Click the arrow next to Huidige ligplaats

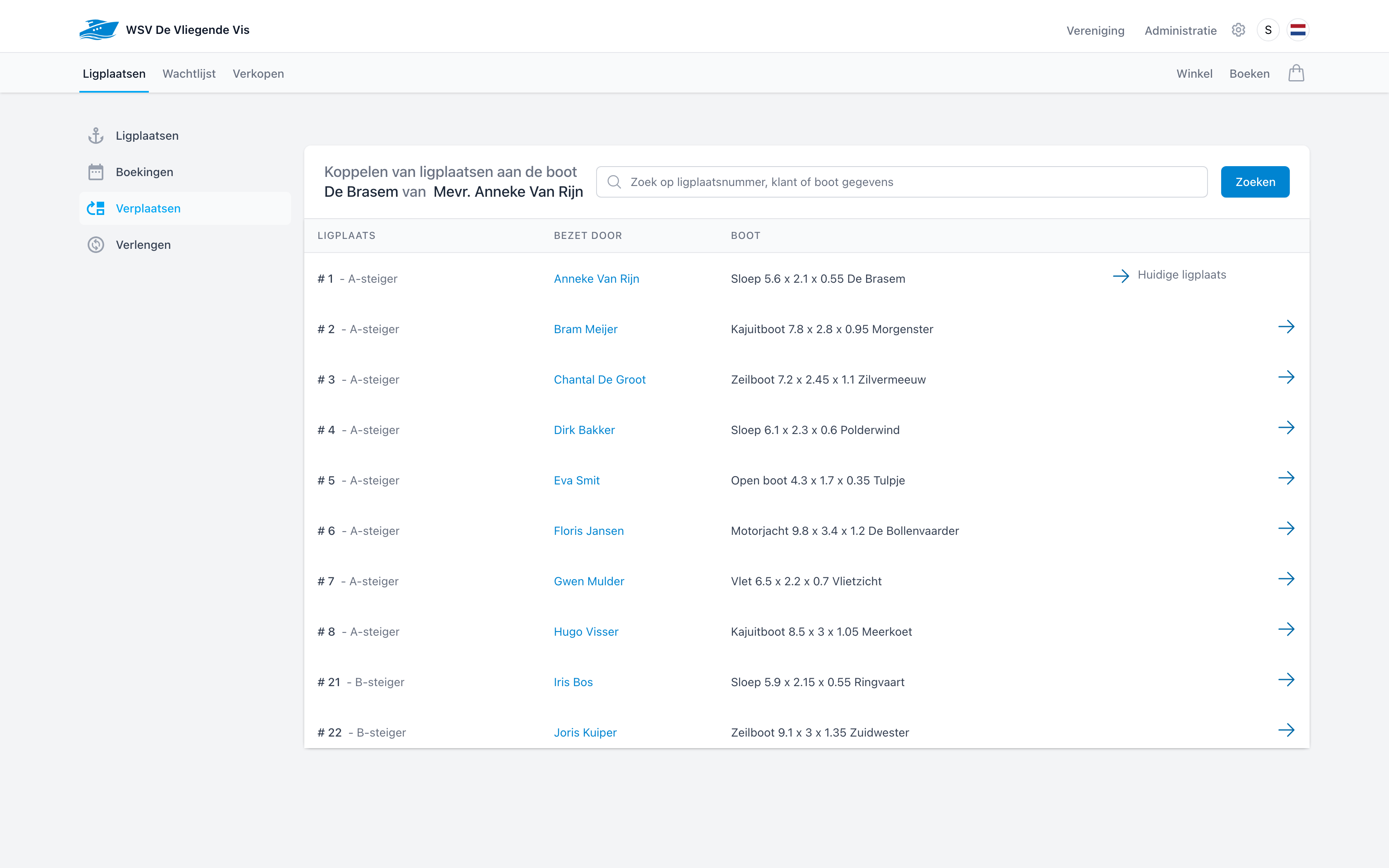[1121, 276]
